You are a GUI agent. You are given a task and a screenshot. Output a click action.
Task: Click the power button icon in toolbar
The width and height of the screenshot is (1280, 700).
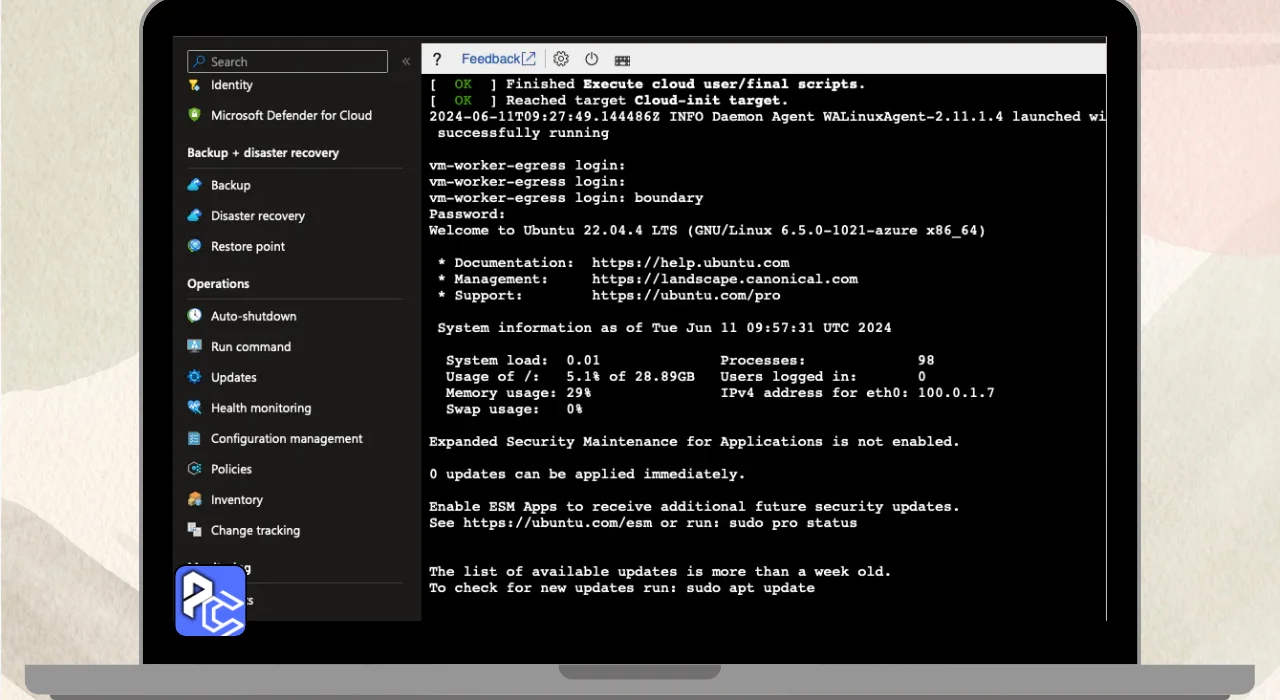click(x=591, y=60)
